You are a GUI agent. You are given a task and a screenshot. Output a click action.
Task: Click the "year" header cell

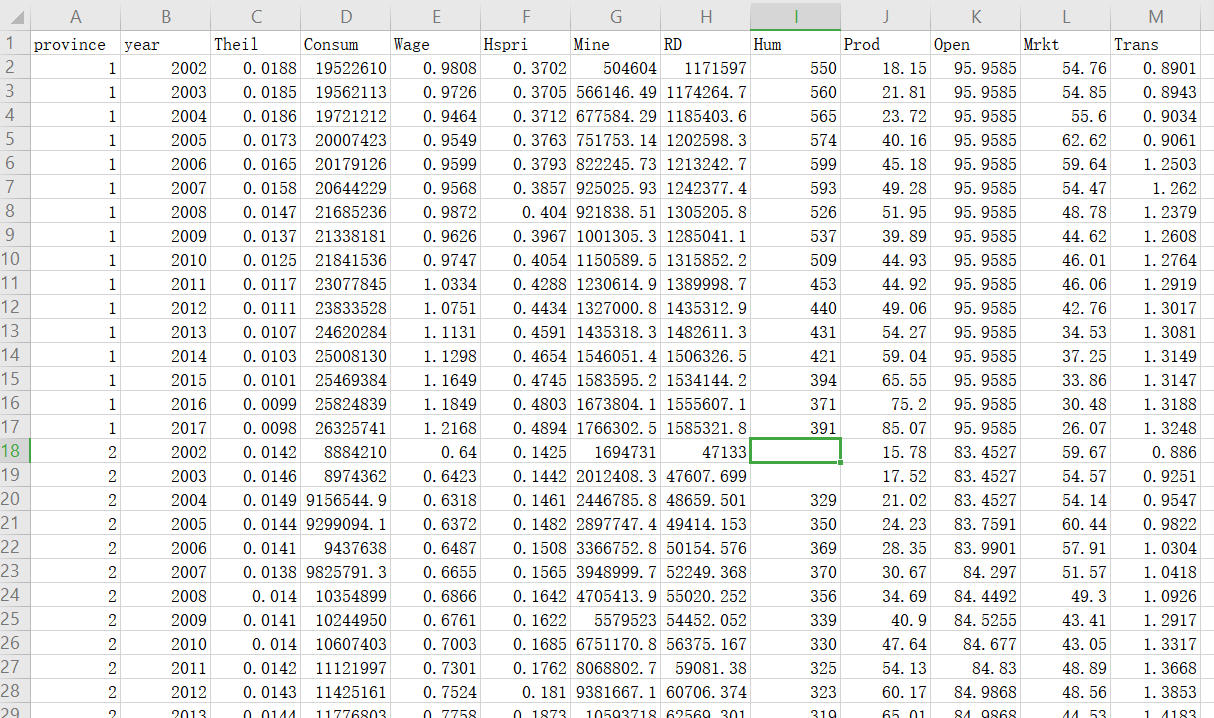[x=166, y=44]
